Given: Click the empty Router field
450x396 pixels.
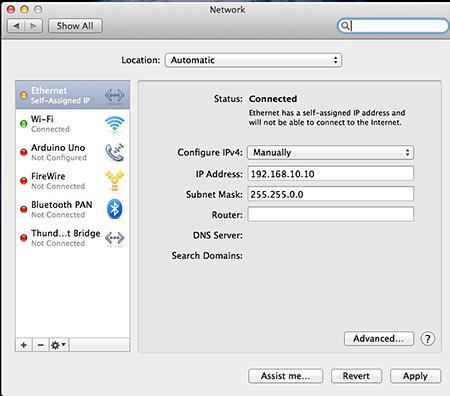Looking at the screenshot, I should pyautogui.click(x=330, y=214).
